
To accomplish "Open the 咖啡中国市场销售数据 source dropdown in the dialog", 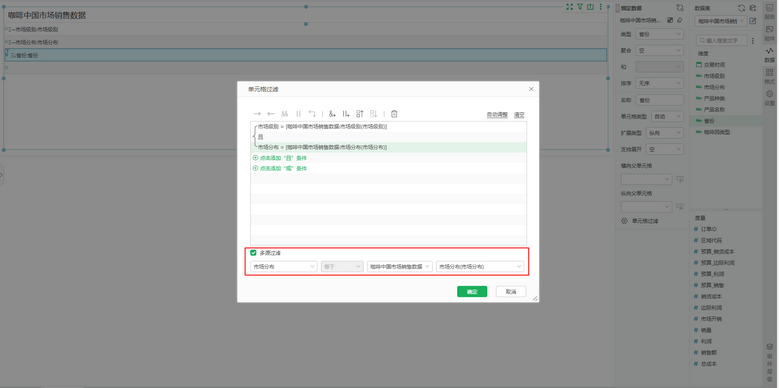I will click(400, 266).
